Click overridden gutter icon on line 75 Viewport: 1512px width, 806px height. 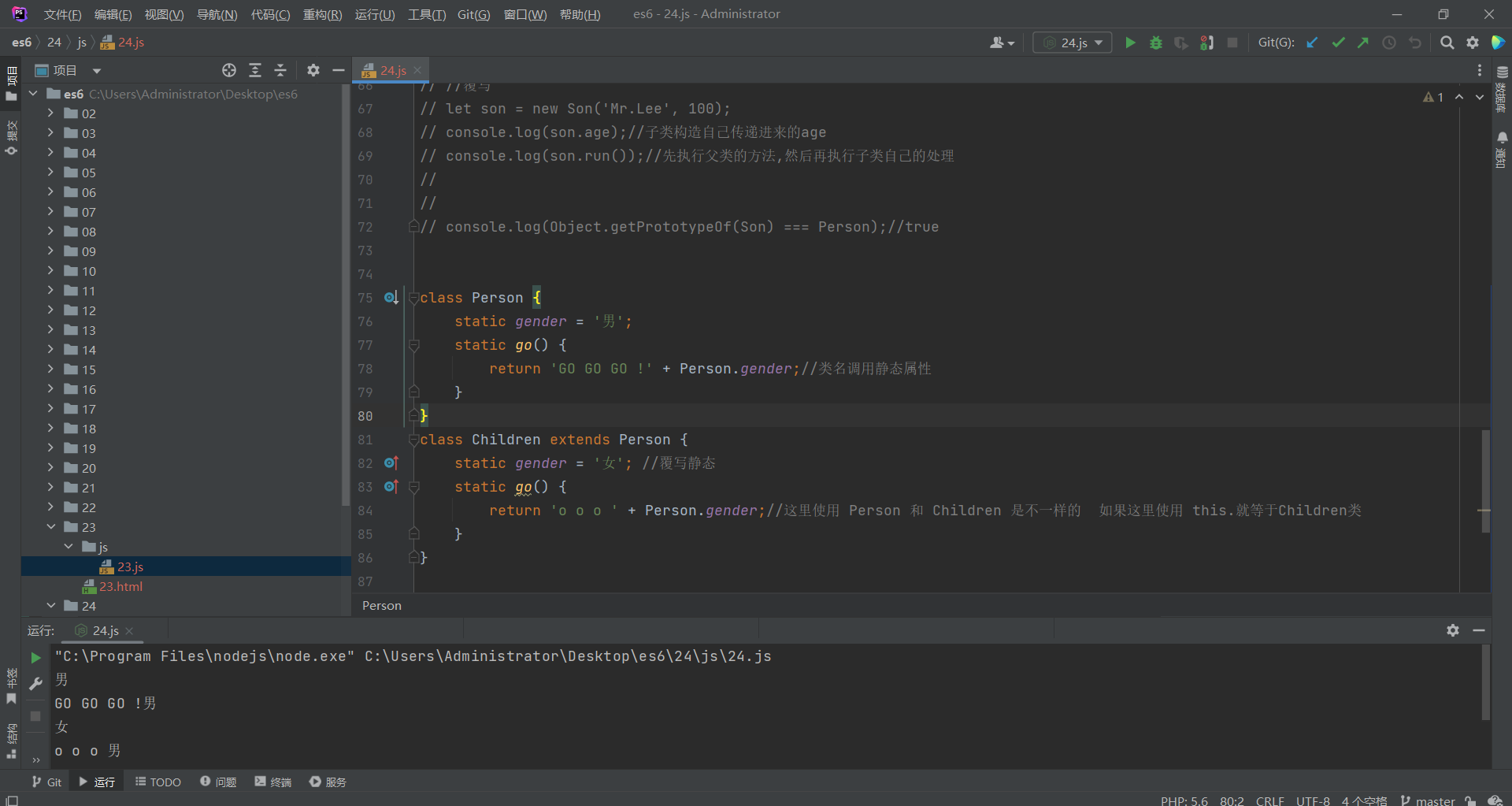[x=391, y=298]
